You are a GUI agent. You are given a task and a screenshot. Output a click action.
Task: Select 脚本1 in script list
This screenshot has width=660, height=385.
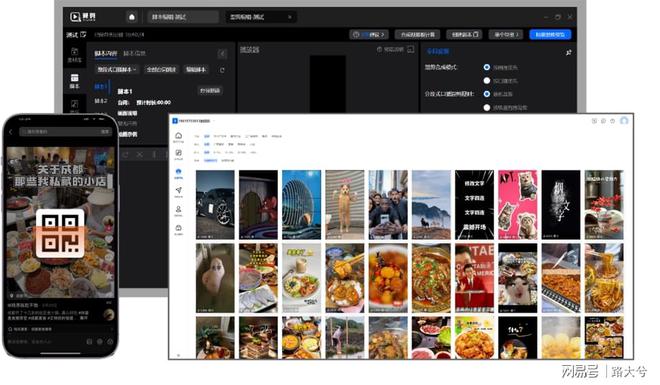(x=100, y=87)
